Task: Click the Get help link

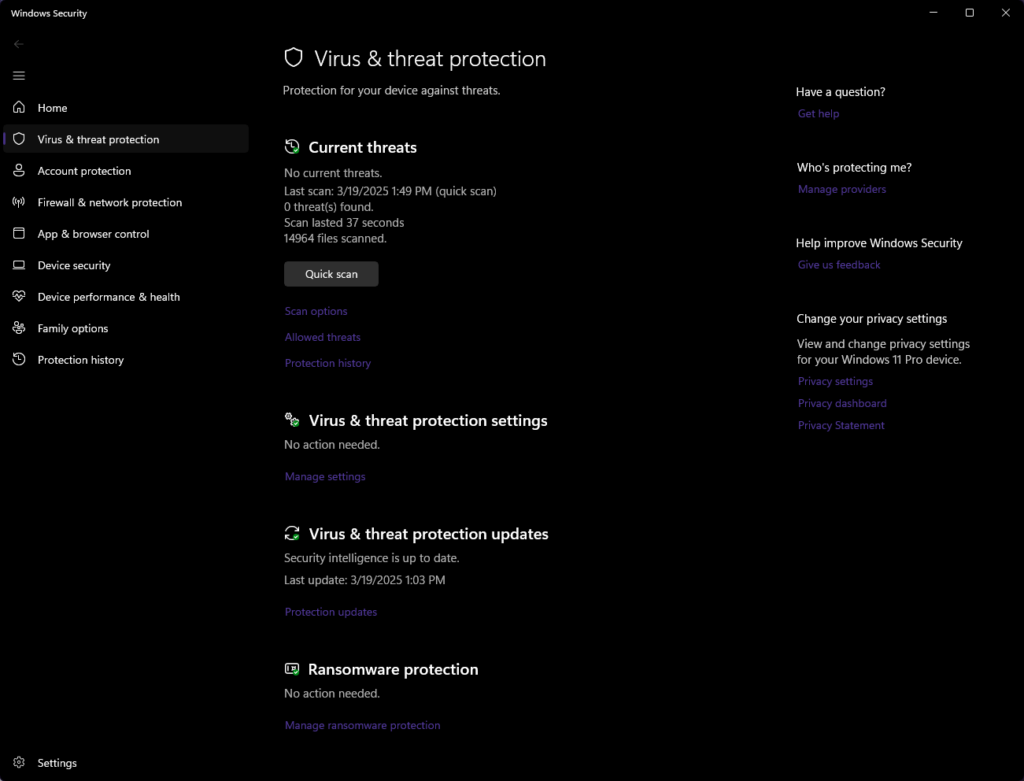Action: [818, 114]
